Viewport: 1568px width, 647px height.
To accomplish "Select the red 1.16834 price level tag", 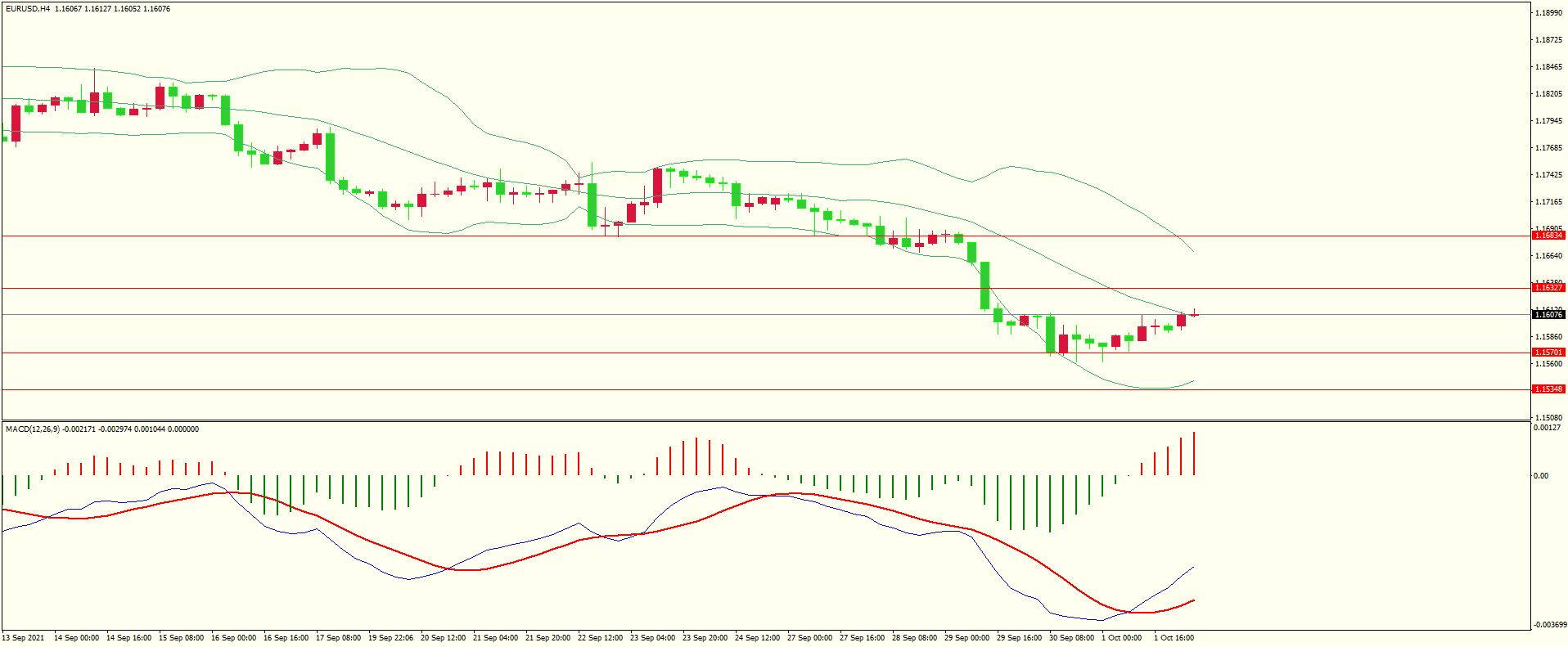I will [x=1548, y=236].
